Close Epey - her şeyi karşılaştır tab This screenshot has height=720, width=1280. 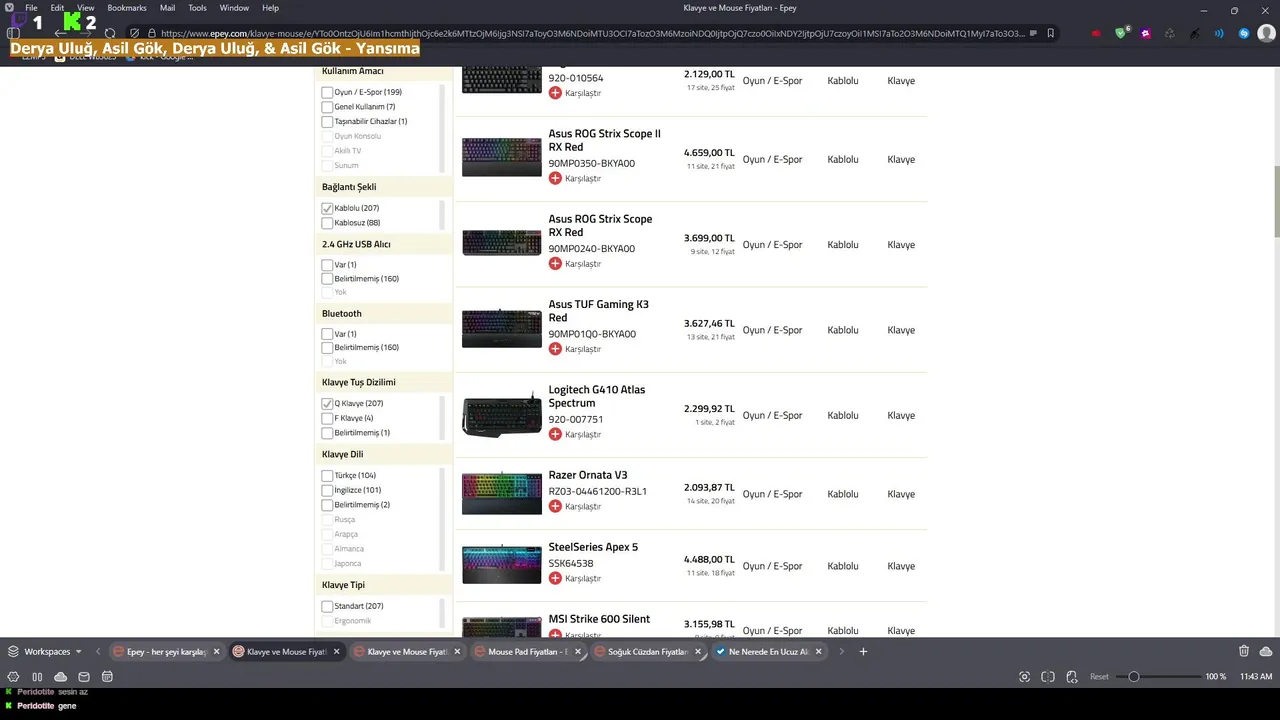pyautogui.click(x=216, y=652)
